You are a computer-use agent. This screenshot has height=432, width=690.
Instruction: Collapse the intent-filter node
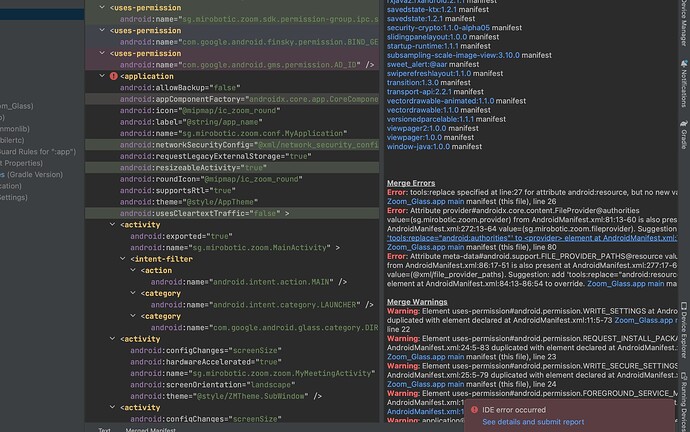click(123, 259)
